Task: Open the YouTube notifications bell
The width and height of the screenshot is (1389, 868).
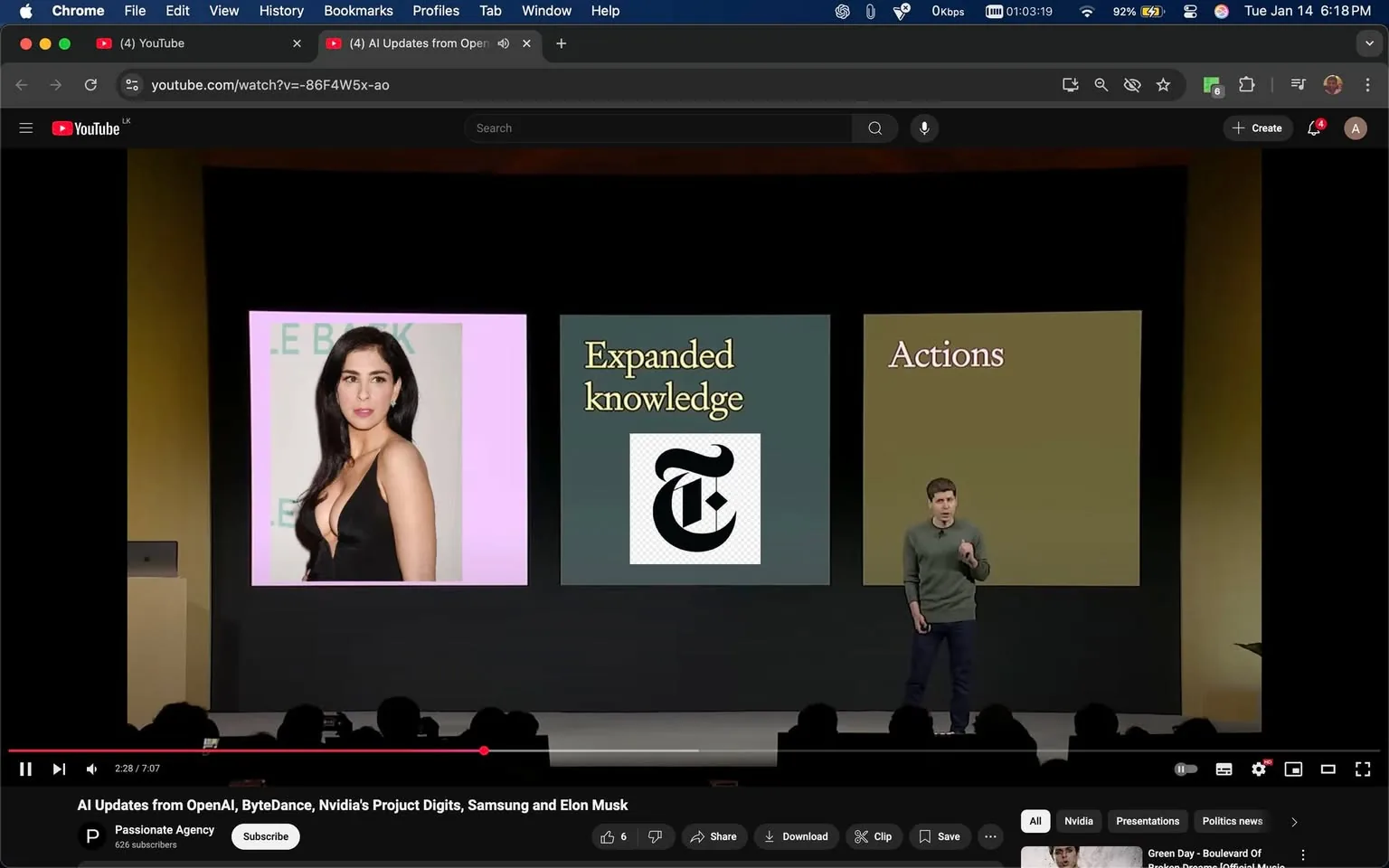Action: [1313, 127]
